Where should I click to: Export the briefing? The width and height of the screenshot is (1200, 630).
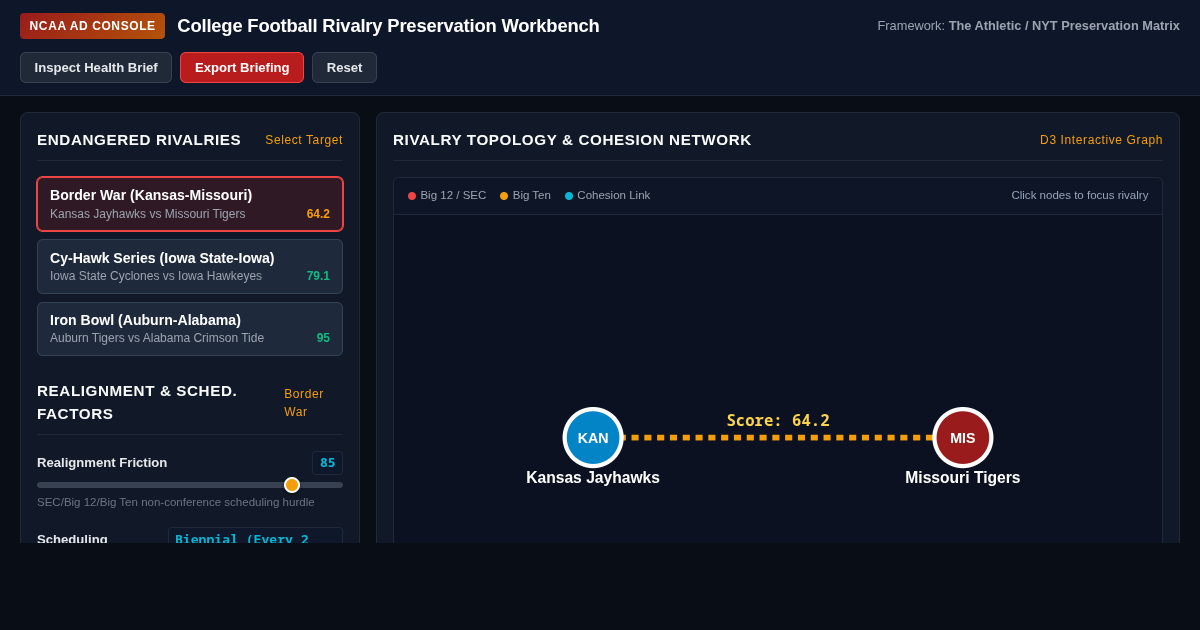click(242, 67)
